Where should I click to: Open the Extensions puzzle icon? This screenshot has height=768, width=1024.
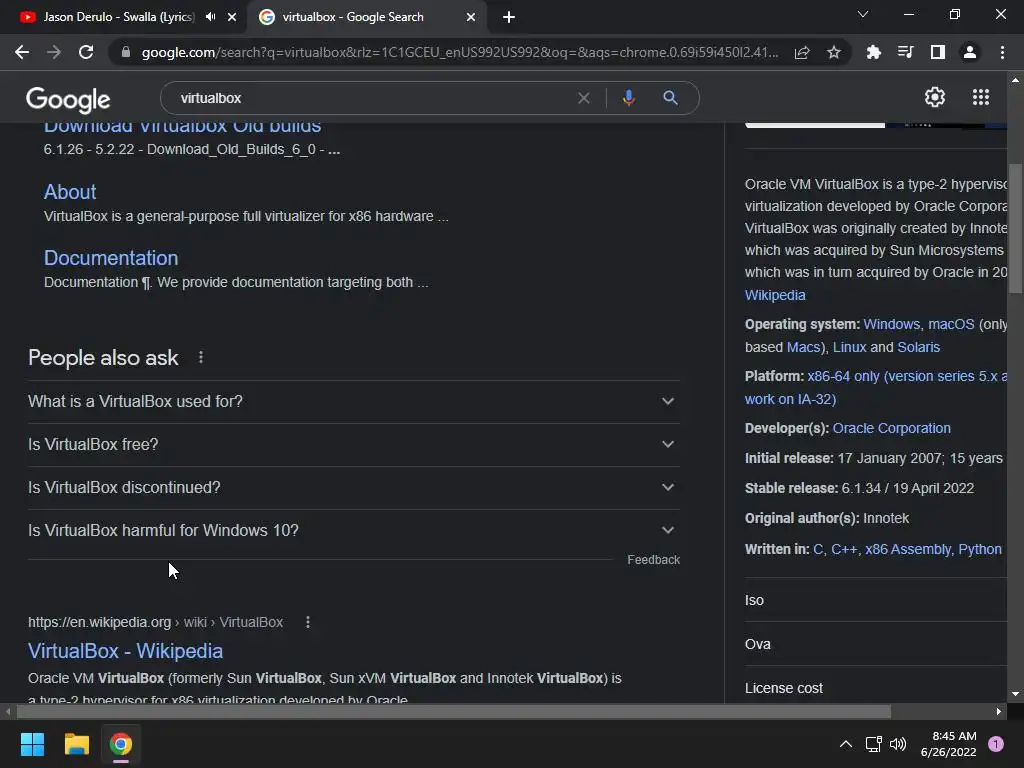873,52
